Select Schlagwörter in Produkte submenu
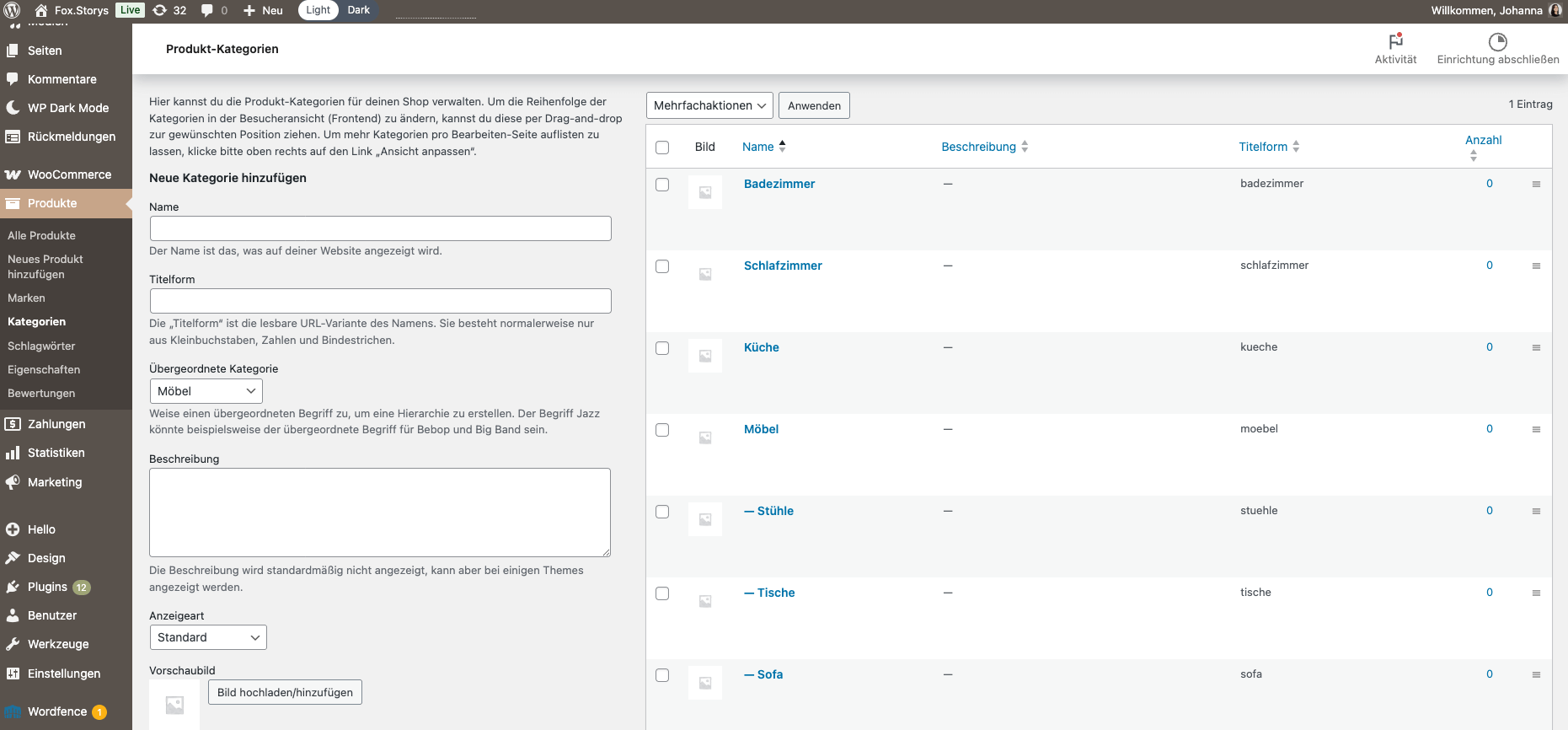The image size is (1568, 730). 41,346
